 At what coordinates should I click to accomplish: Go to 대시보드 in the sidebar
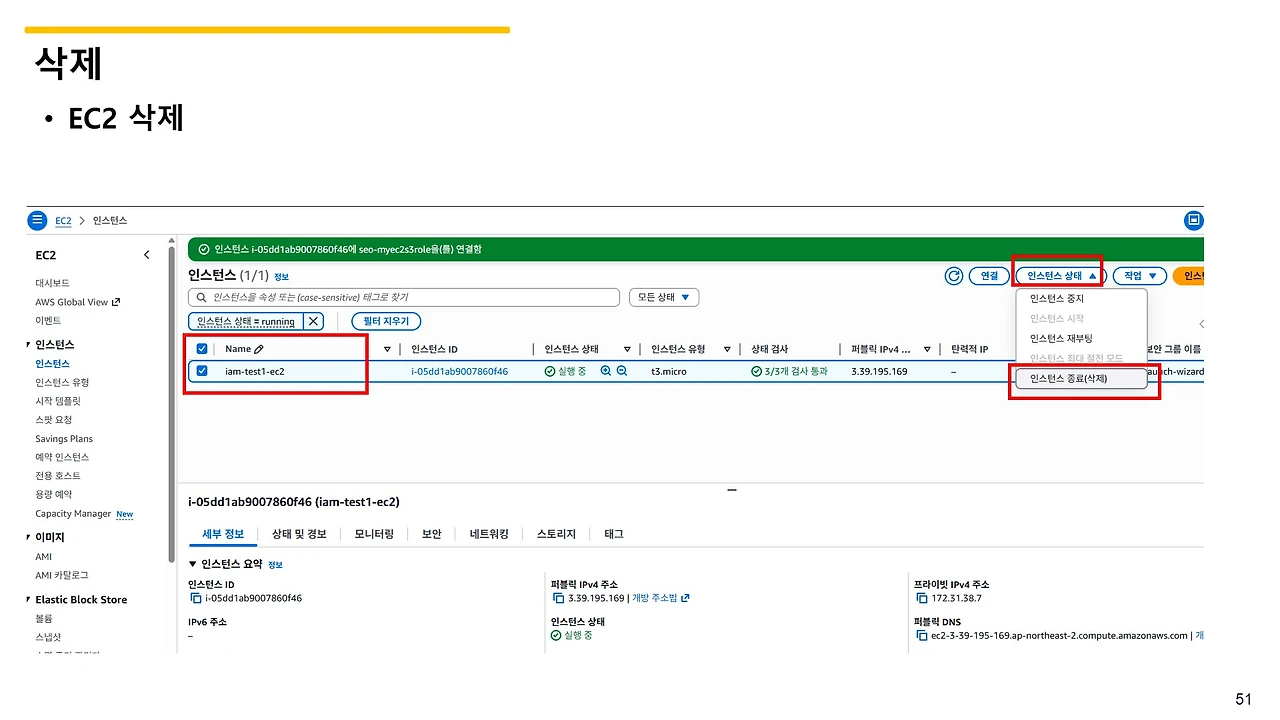point(52,283)
